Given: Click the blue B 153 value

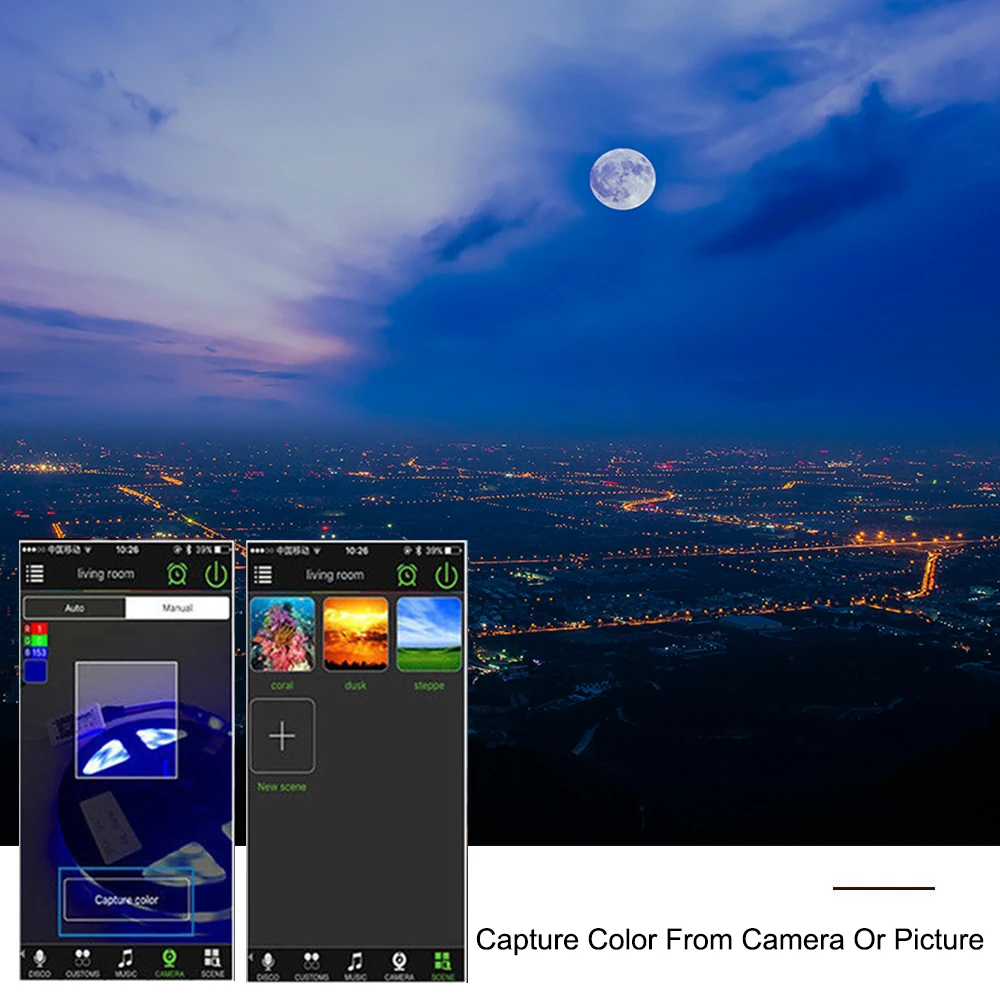Looking at the screenshot, I should pyautogui.click(x=36, y=652).
